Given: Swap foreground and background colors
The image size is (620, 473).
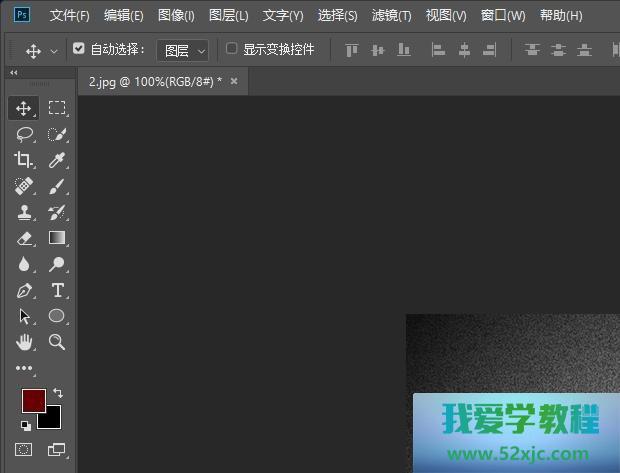Looking at the screenshot, I should 57,393.
